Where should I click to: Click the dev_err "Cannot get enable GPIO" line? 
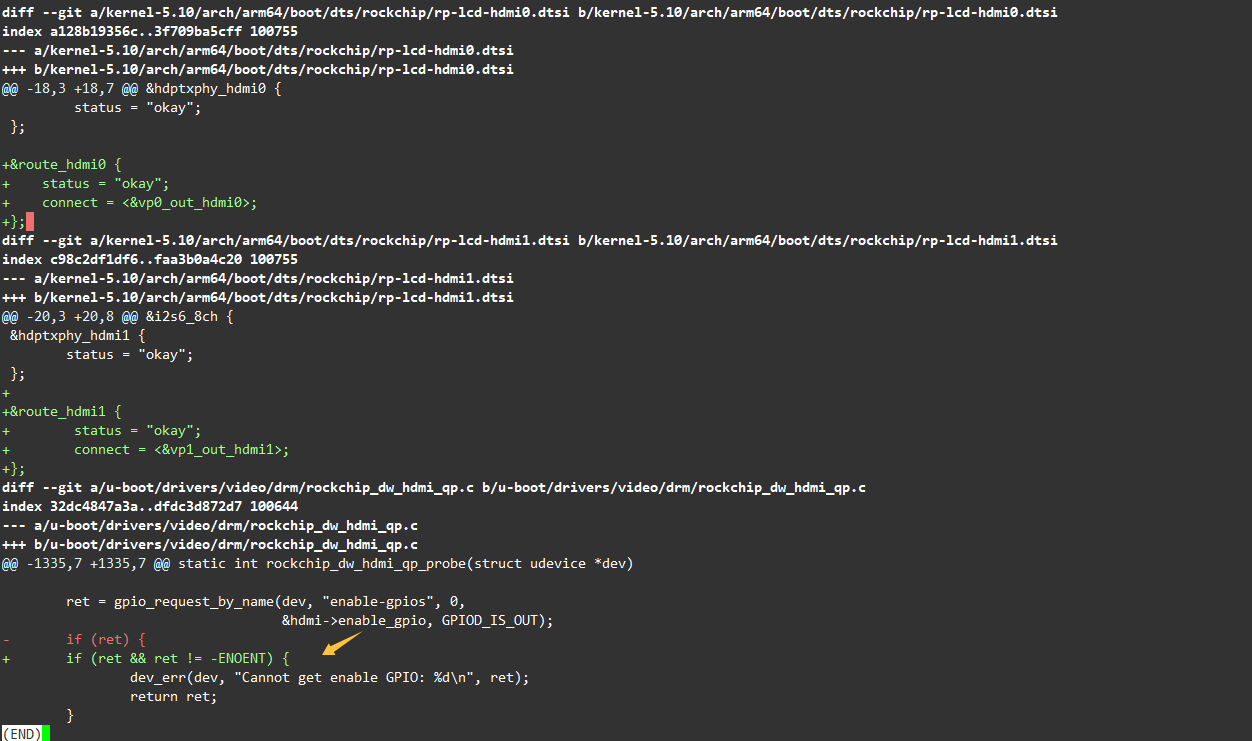tap(329, 677)
